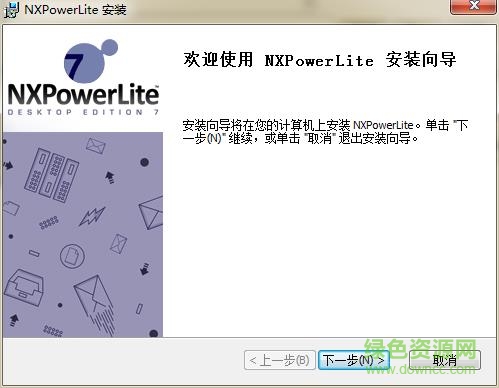Close the NXPowerLite installer window
The height and width of the screenshot is (388, 499).
(473, 6)
